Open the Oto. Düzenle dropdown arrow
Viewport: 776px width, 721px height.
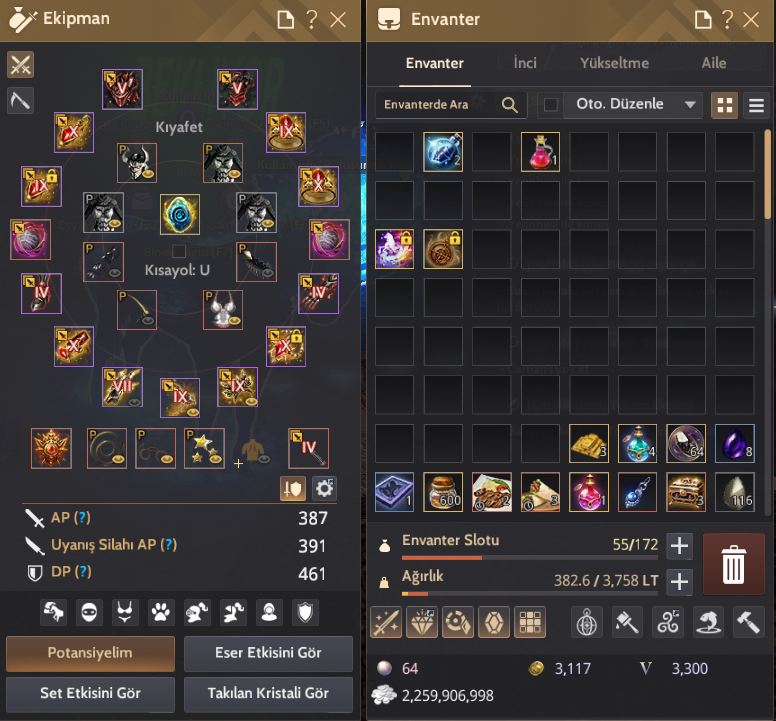(x=690, y=104)
